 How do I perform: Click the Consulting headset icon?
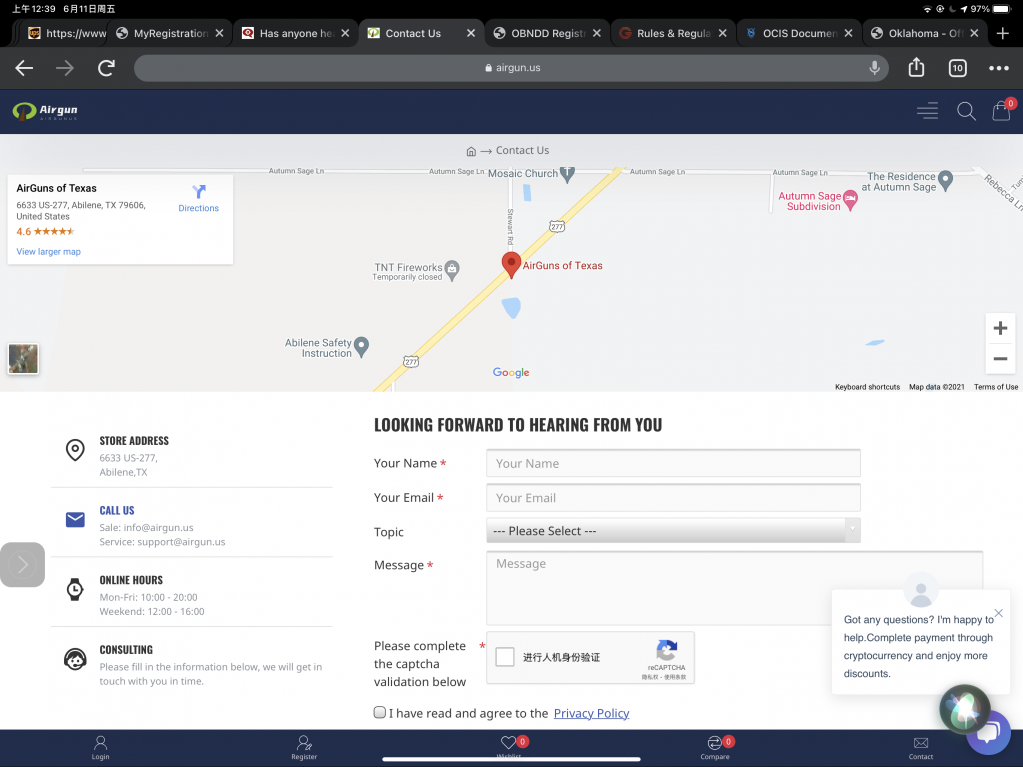pyautogui.click(x=75, y=659)
